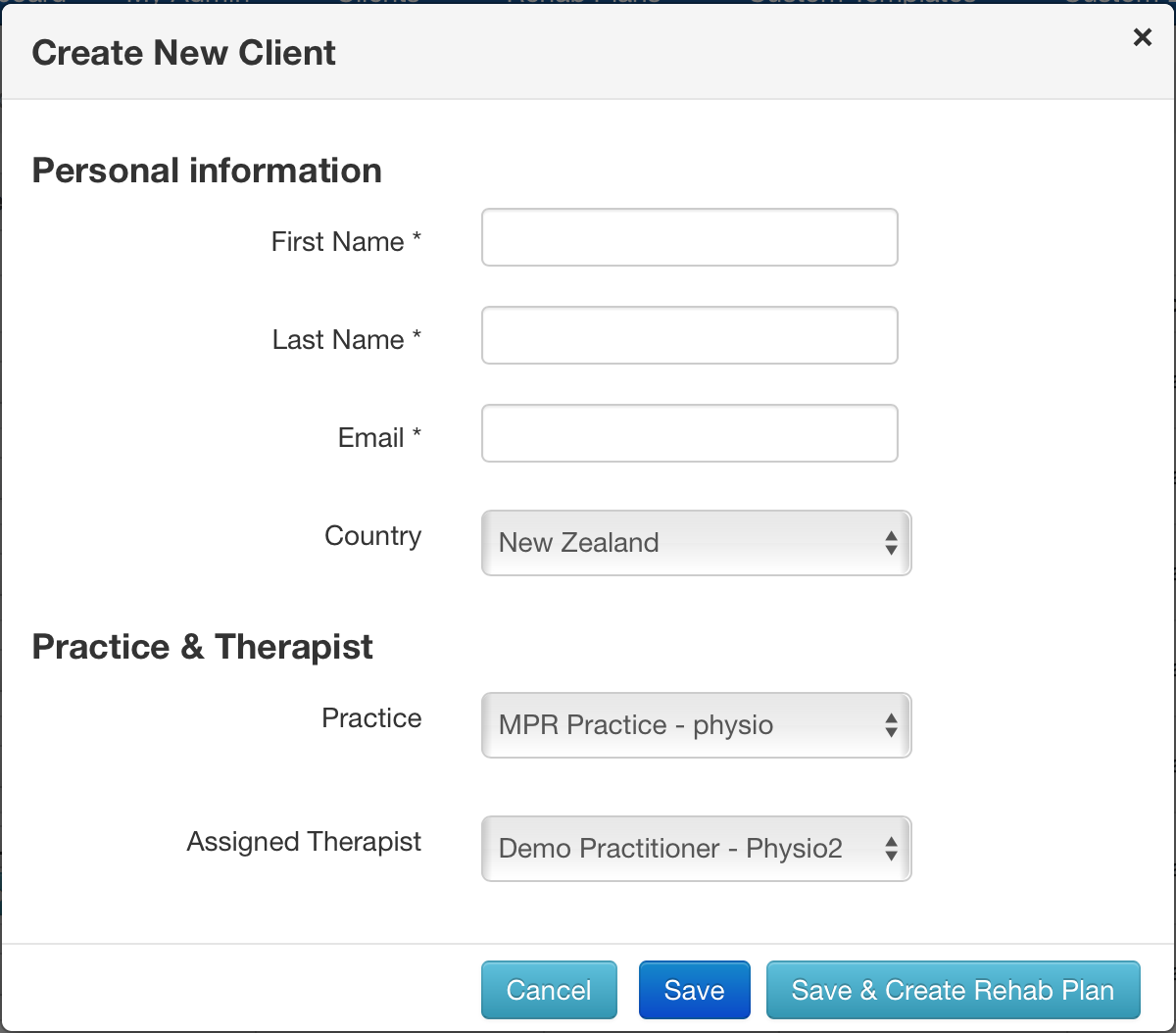Click the blue Save button
The width and height of the screenshot is (1176, 1033).
(694, 990)
